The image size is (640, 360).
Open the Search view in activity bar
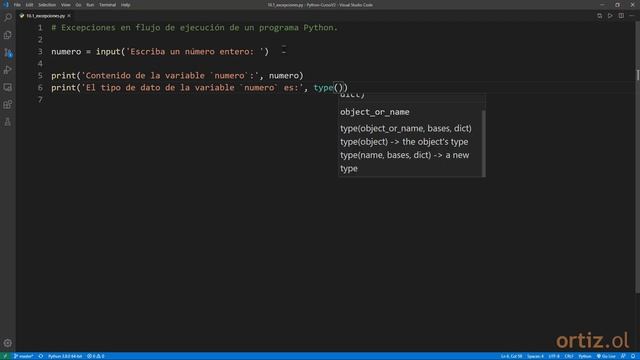[8, 17]
